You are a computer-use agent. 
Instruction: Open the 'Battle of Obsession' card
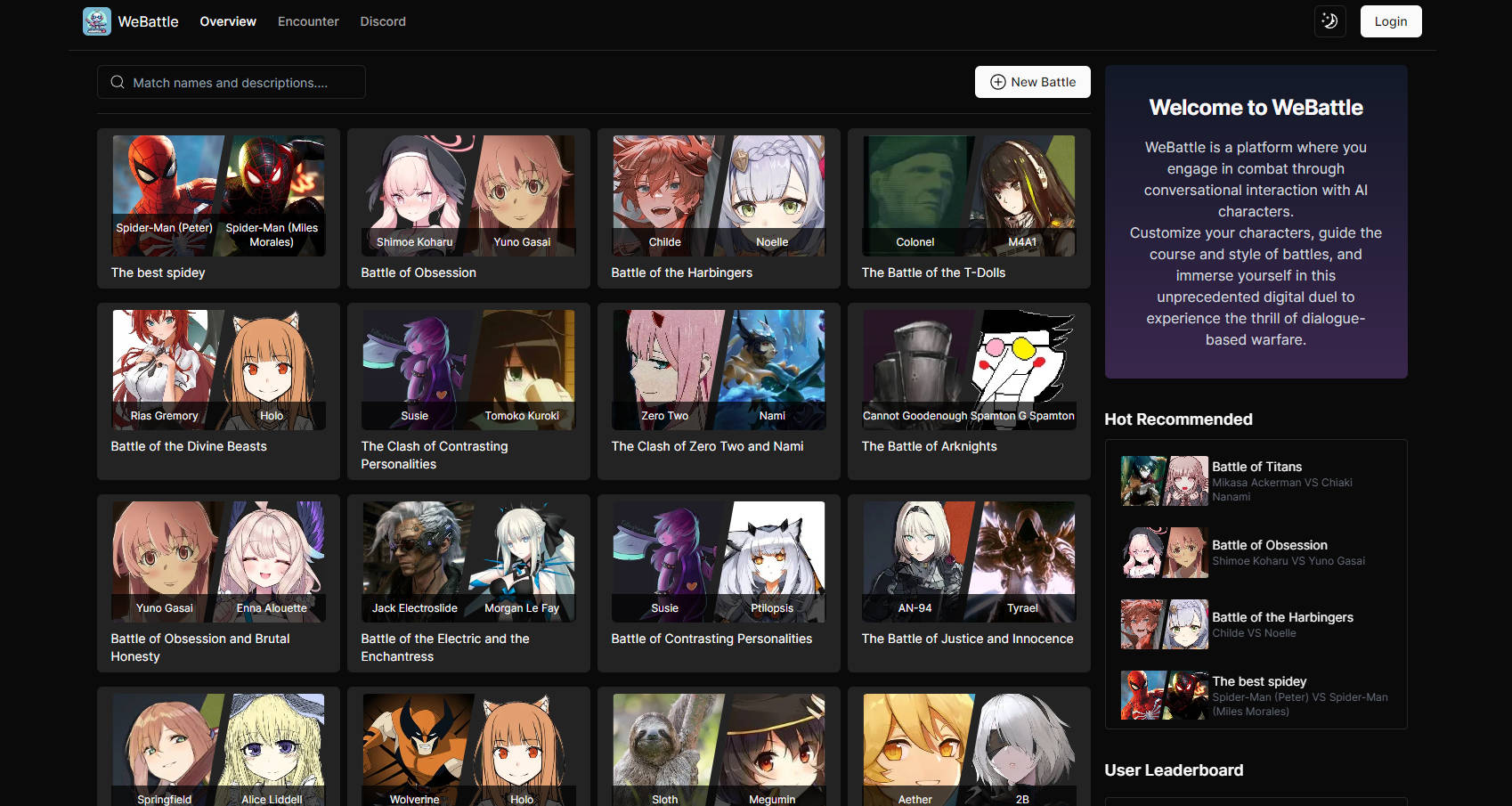[467, 209]
